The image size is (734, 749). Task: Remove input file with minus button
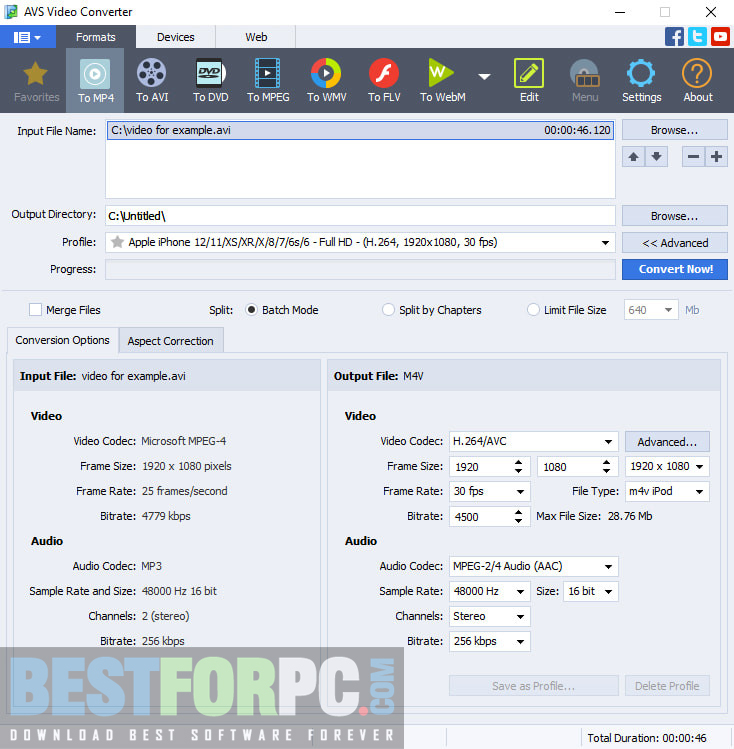[x=693, y=157]
